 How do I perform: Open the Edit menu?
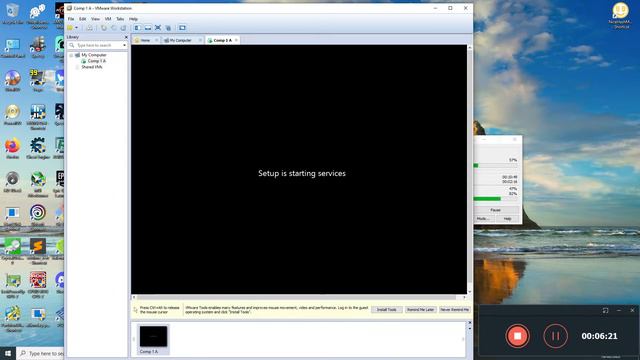click(x=82, y=19)
